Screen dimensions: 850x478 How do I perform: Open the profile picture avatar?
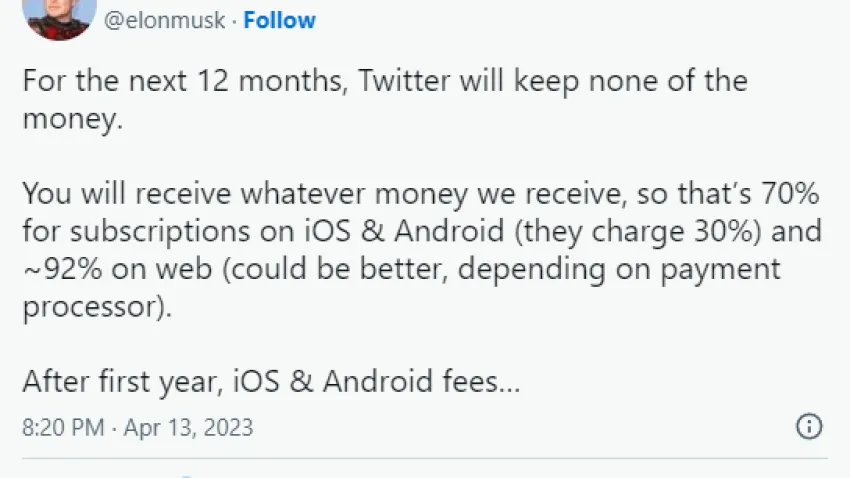pos(60,18)
